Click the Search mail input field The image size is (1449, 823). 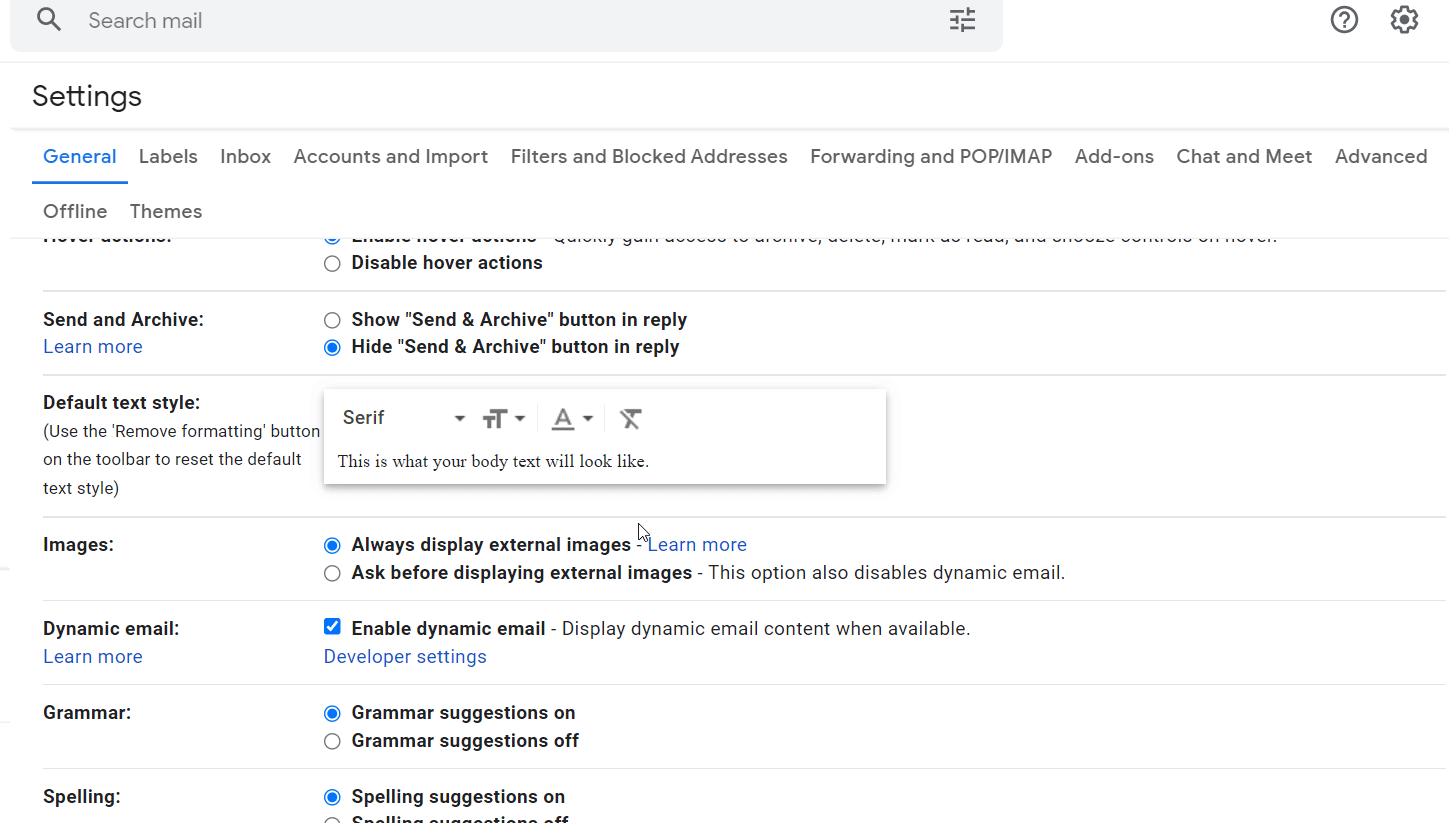[500, 21]
